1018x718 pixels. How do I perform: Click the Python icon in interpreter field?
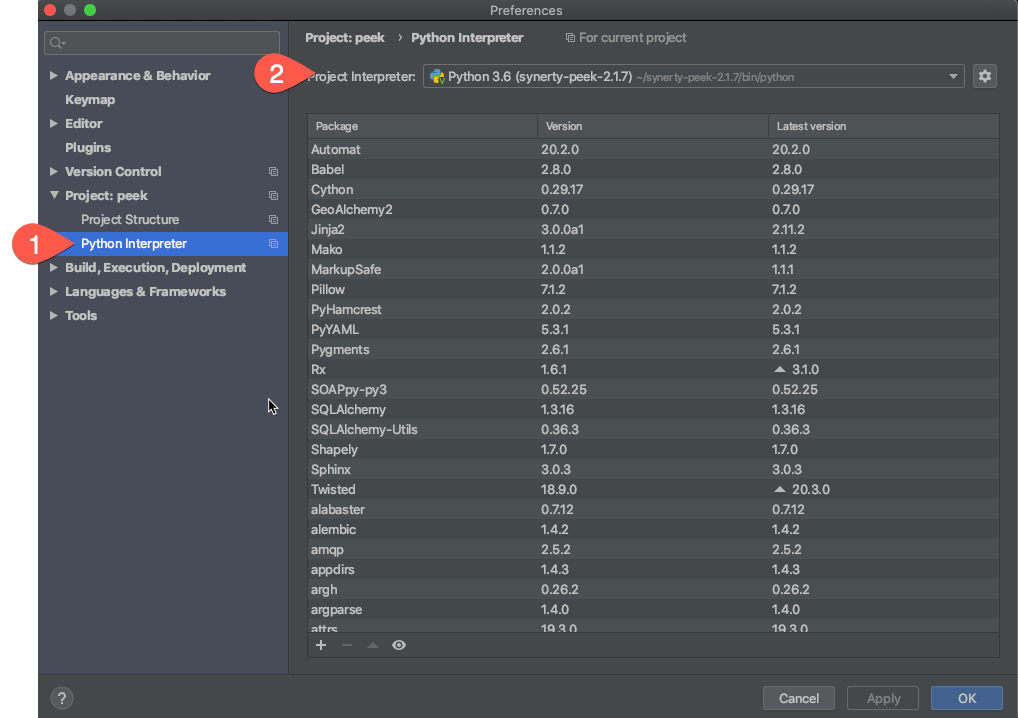click(x=437, y=77)
